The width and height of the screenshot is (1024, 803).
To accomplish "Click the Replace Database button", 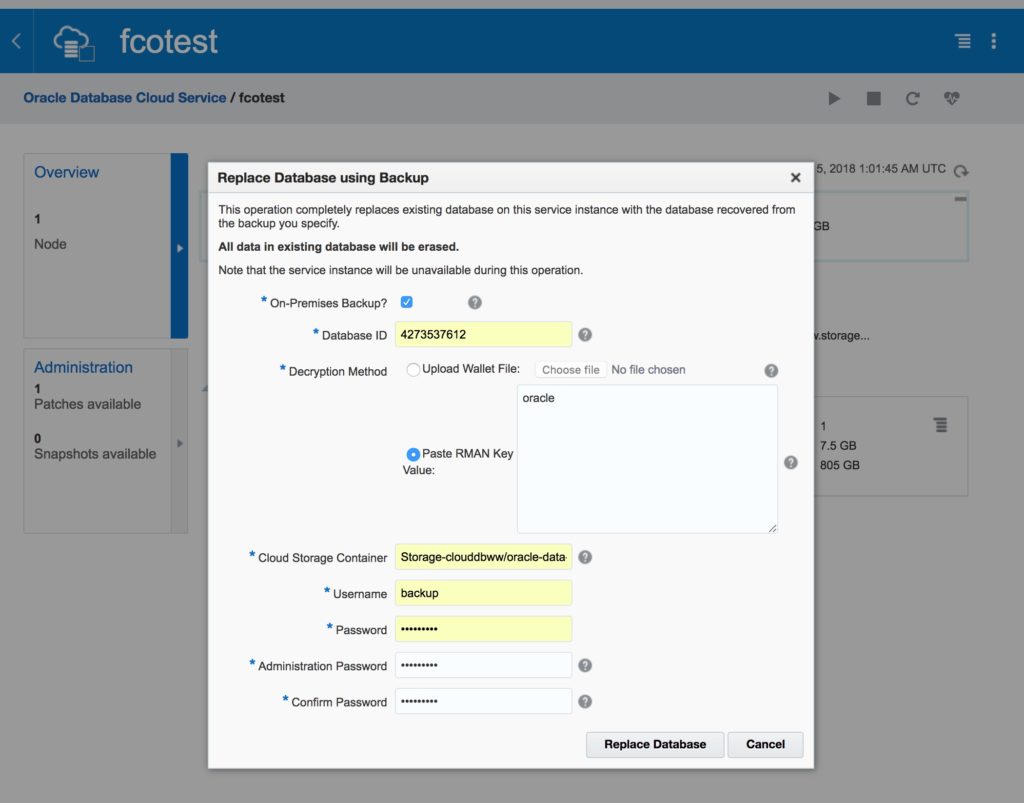I will tap(655, 744).
